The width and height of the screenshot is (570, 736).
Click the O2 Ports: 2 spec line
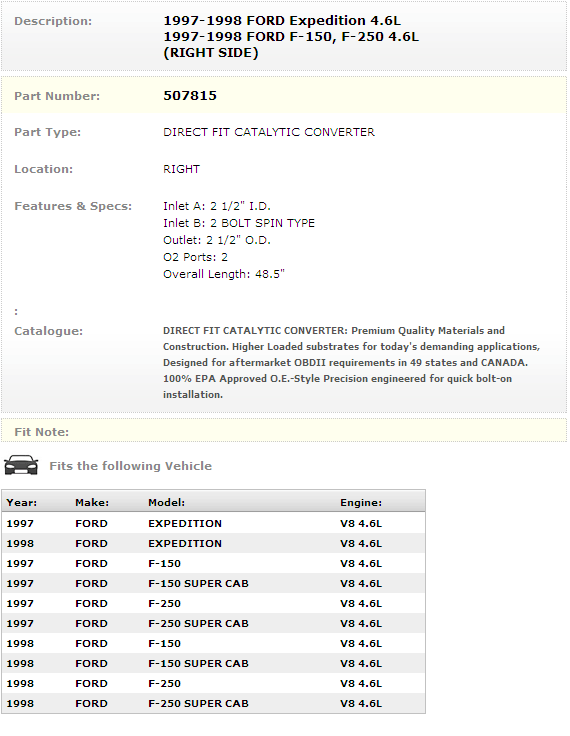195,257
